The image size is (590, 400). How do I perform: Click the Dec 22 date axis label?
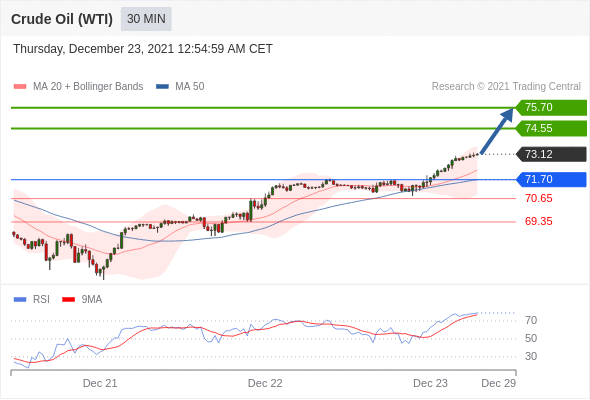click(265, 383)
